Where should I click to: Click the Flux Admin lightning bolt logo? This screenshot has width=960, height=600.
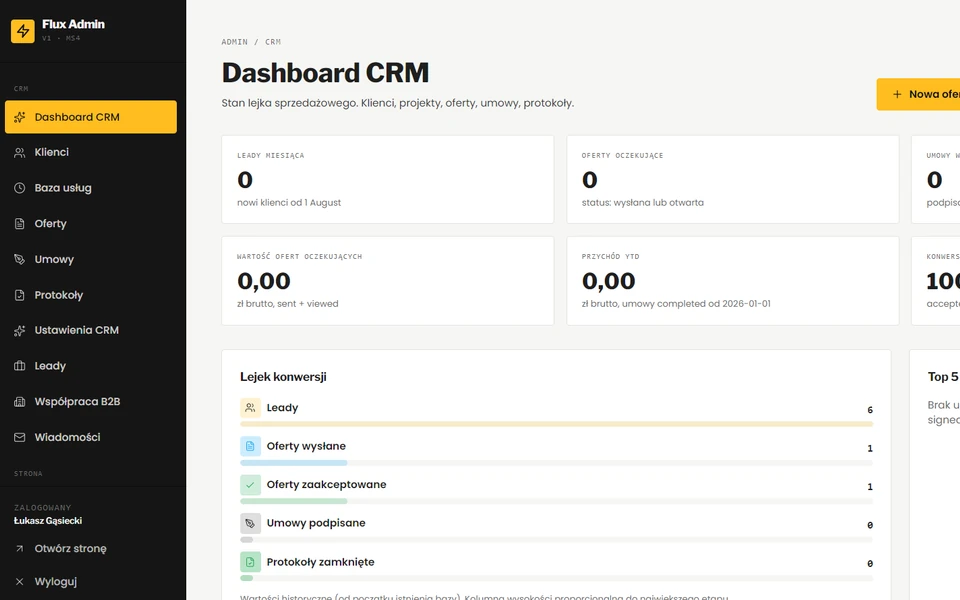click(23, 31)
